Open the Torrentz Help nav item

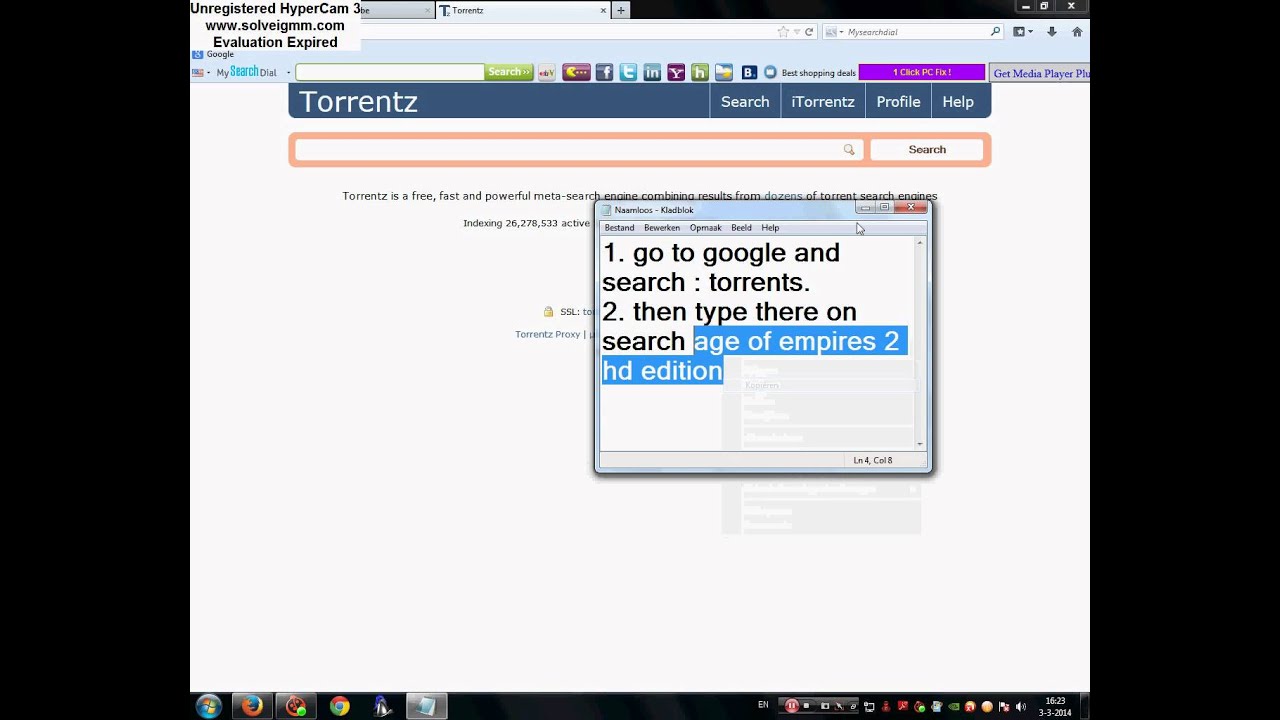pyautogui.click(x=958, y=101)
